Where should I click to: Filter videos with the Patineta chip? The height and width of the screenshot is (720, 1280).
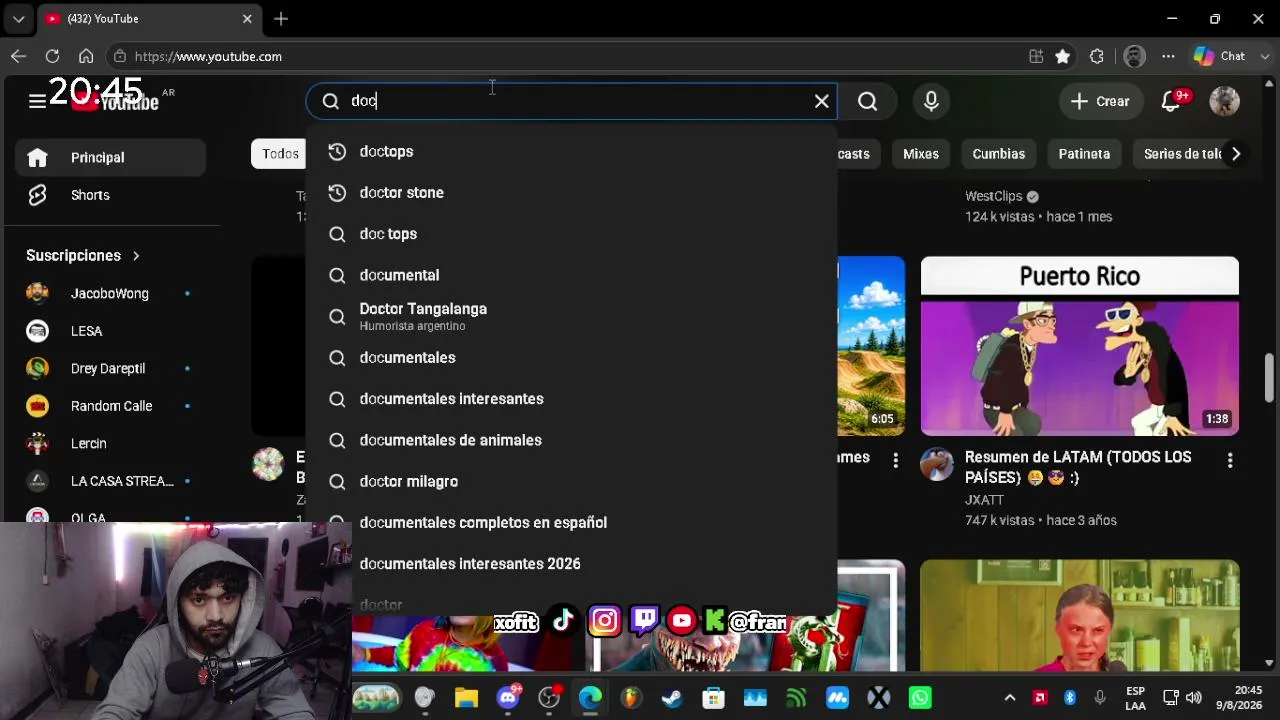click(1084, 154)
